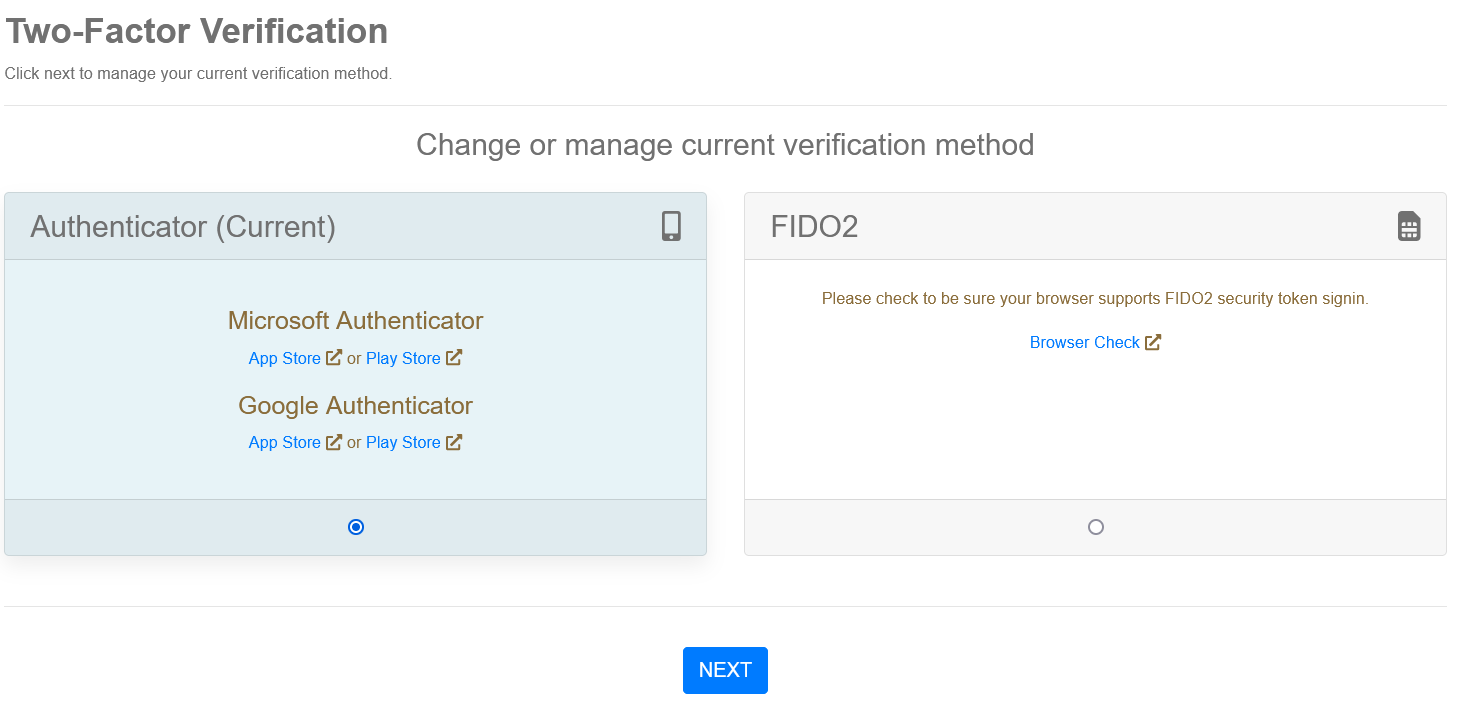Click the Authenticator (Current) card heading
The image size is (1477, 708).
[183, 227]
